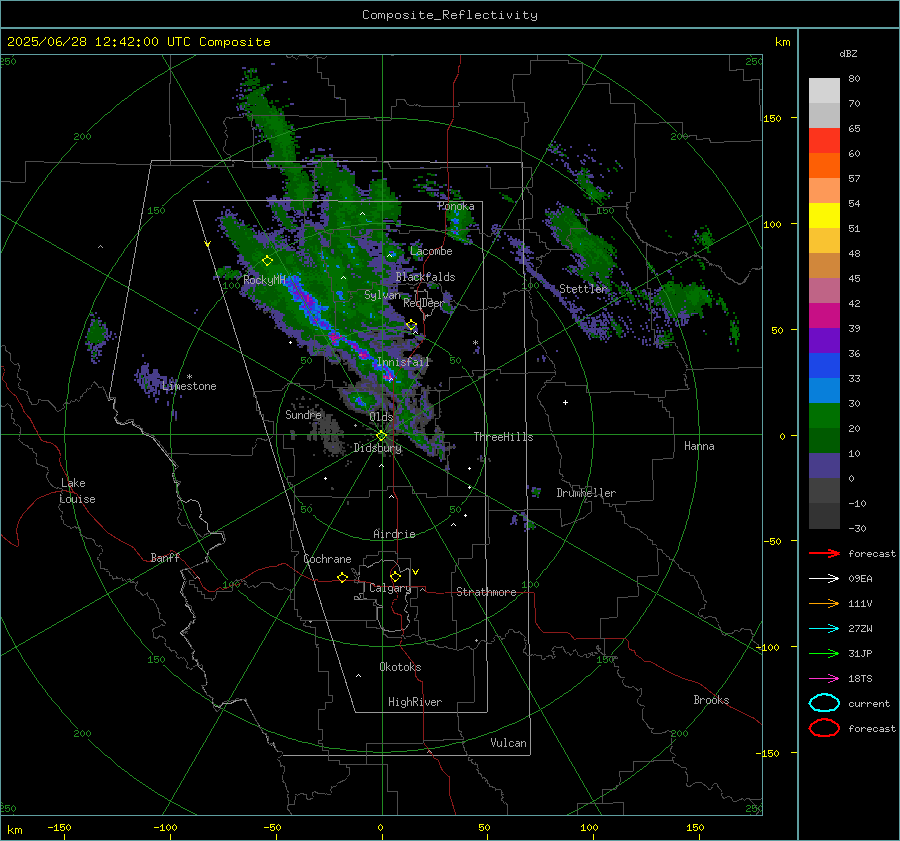The image size is (900, 841).
Task: Click the green echo cluster near Stettler
Action: (585, 244)
